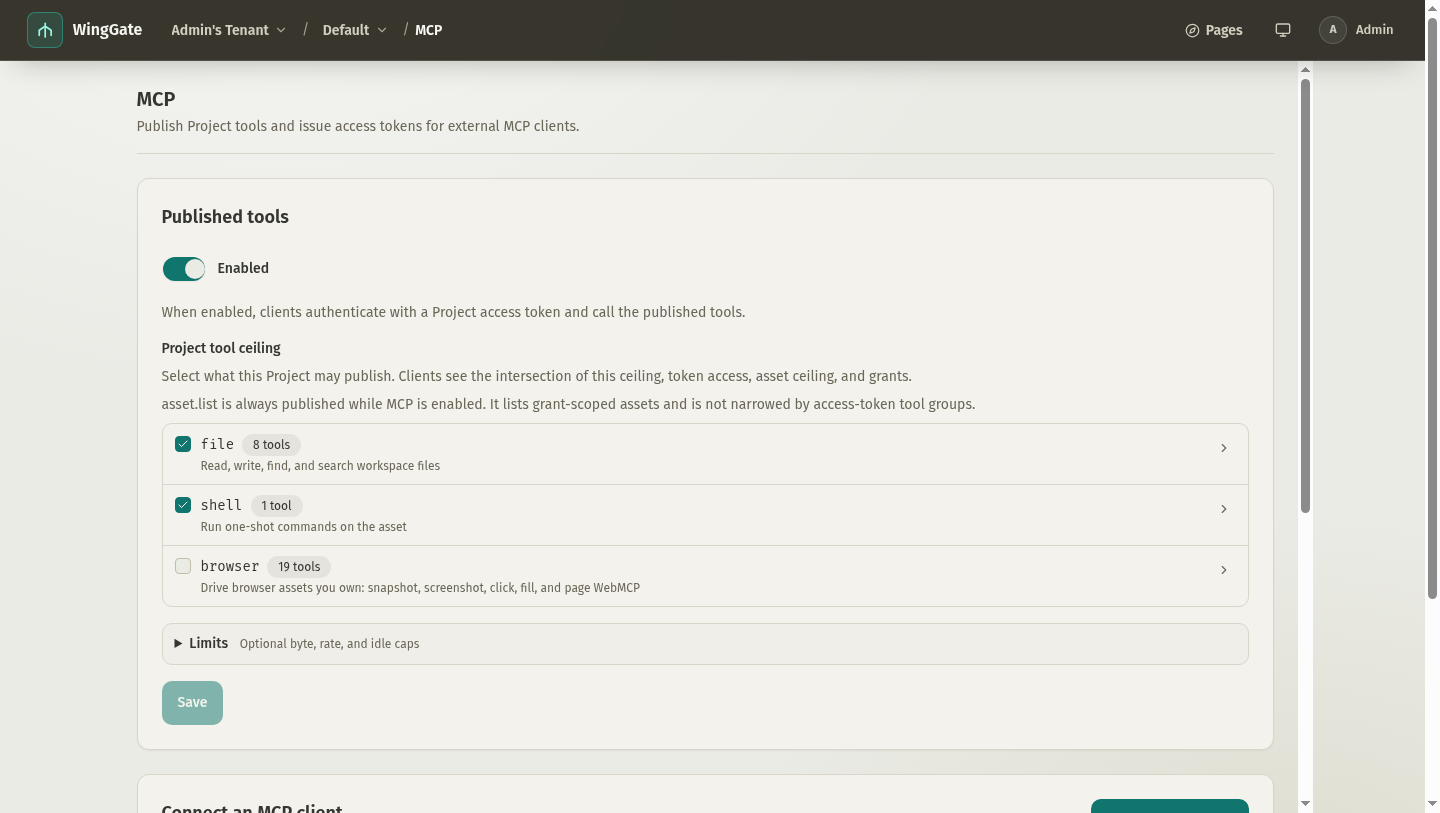
Task: Open the Admin's Tenant dropdown
Action: 228,30
